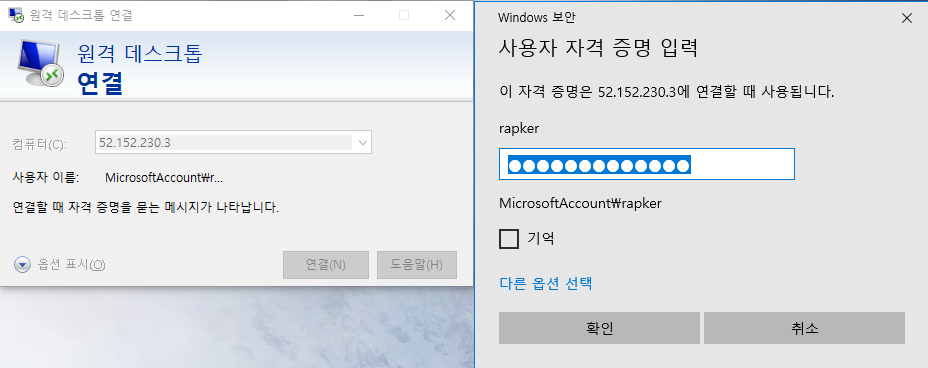Click the 원격 데스크톱 연결 window title
928x368 pixels.
[81, 15]
